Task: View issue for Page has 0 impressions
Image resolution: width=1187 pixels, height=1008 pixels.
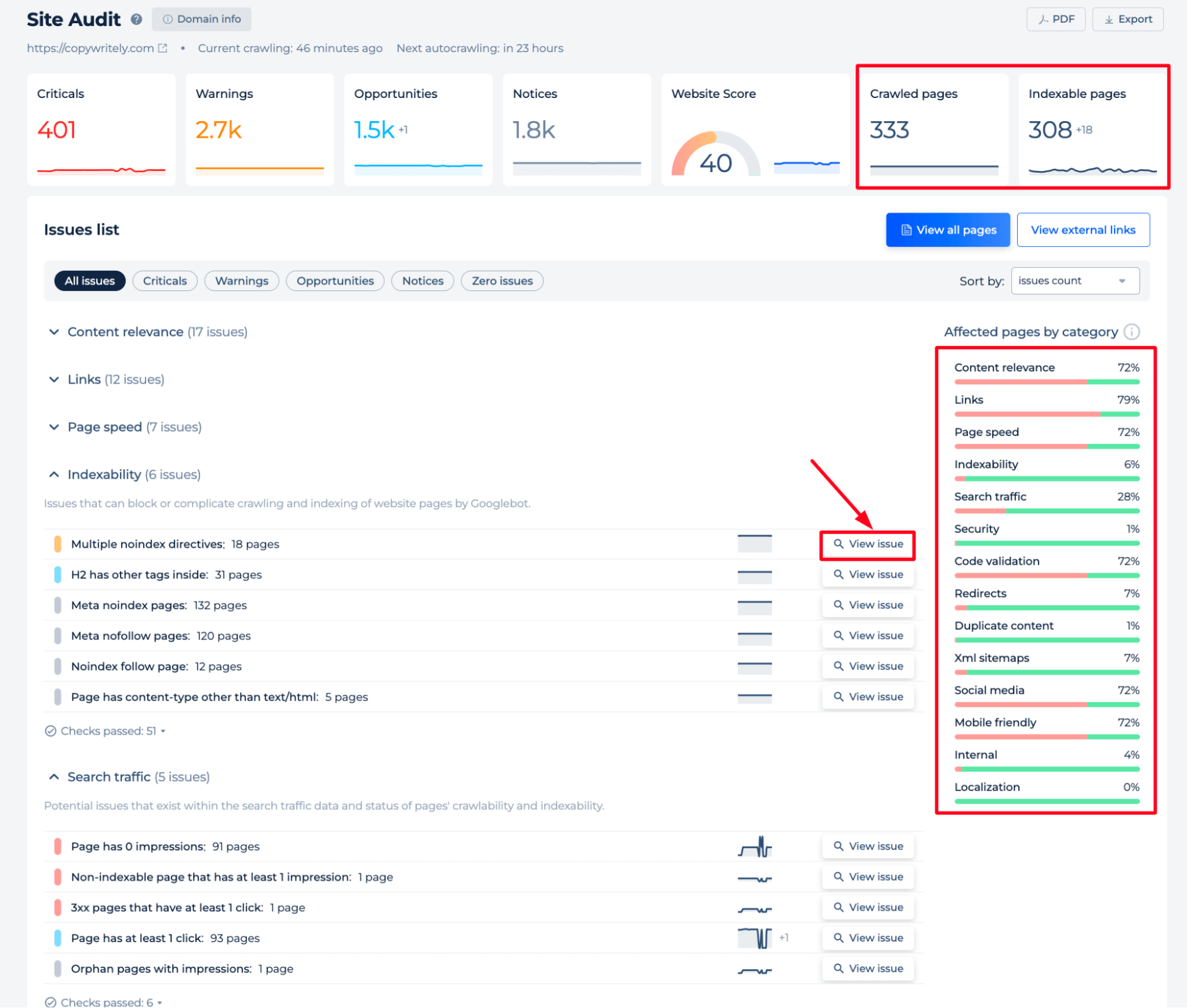Action: 868,847
